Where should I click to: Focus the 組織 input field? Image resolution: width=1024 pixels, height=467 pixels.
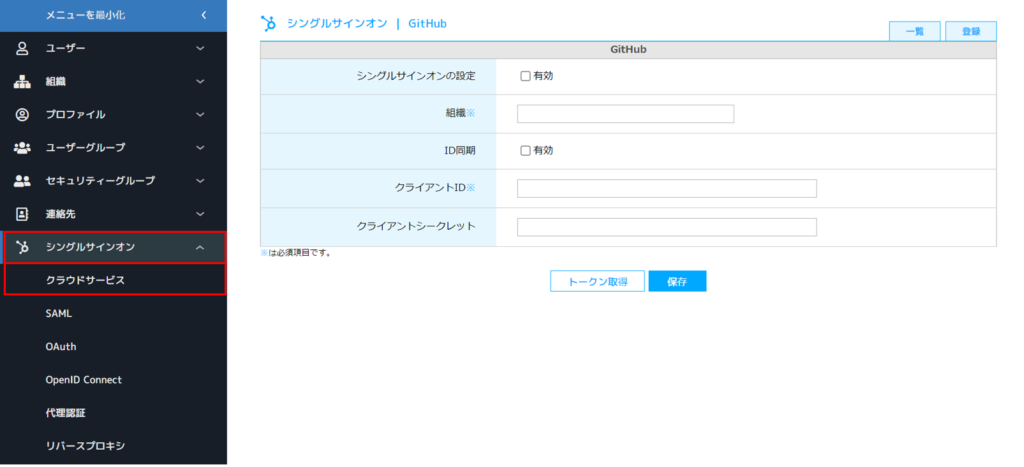pyautogui.click(x=626, y=114)
